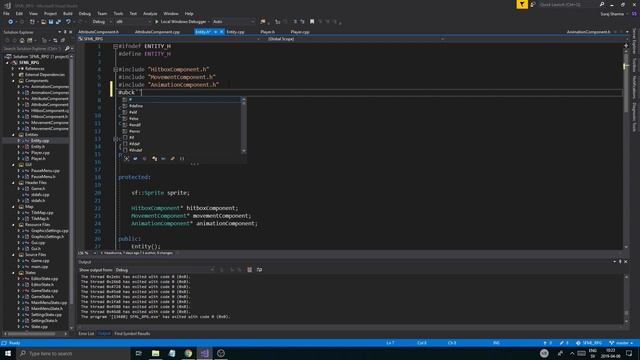This screenshot has width=640, height=360.
Task: Click the Save All toolbar icon
Action: 58,22
